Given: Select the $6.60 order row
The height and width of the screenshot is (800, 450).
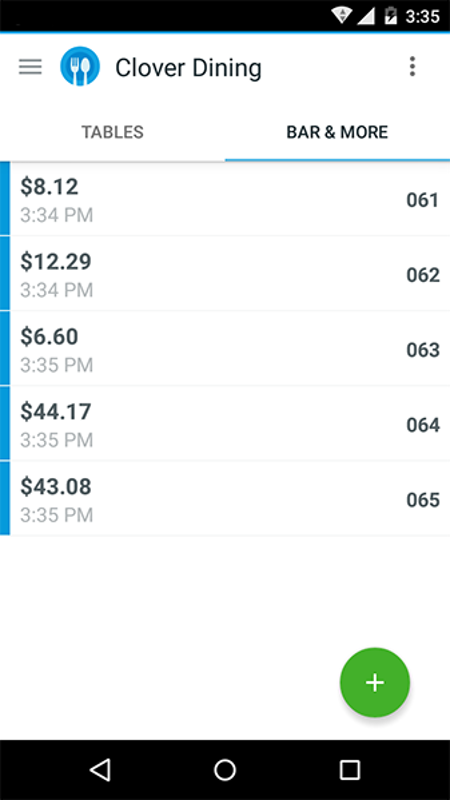Looking at the screenshot, I should [225, 348].
